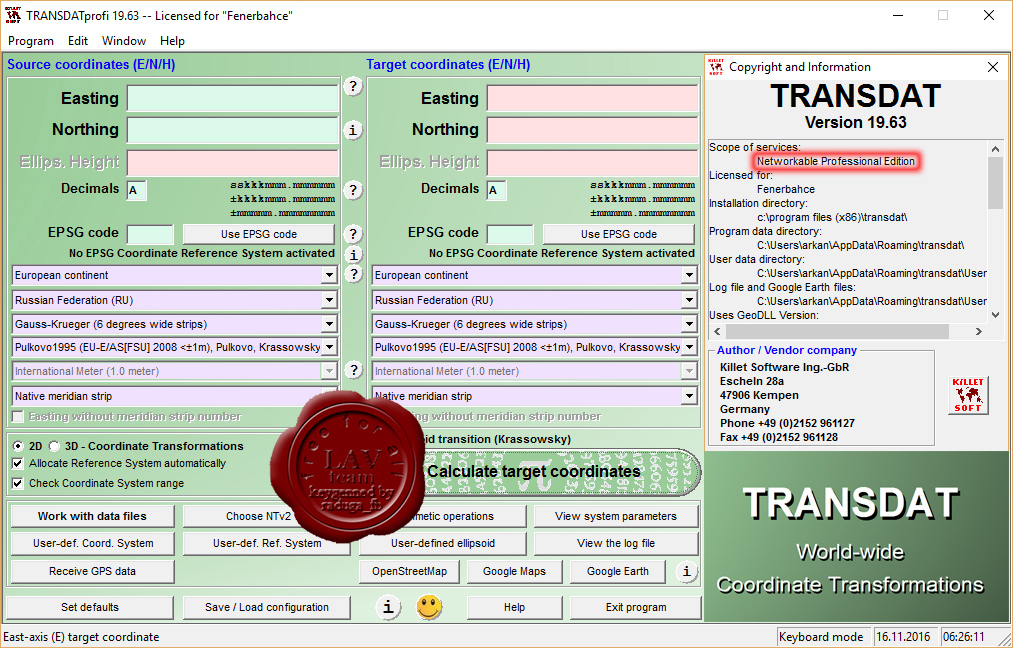Click the question mark help icon beside source Easting

tap(353, 86)
